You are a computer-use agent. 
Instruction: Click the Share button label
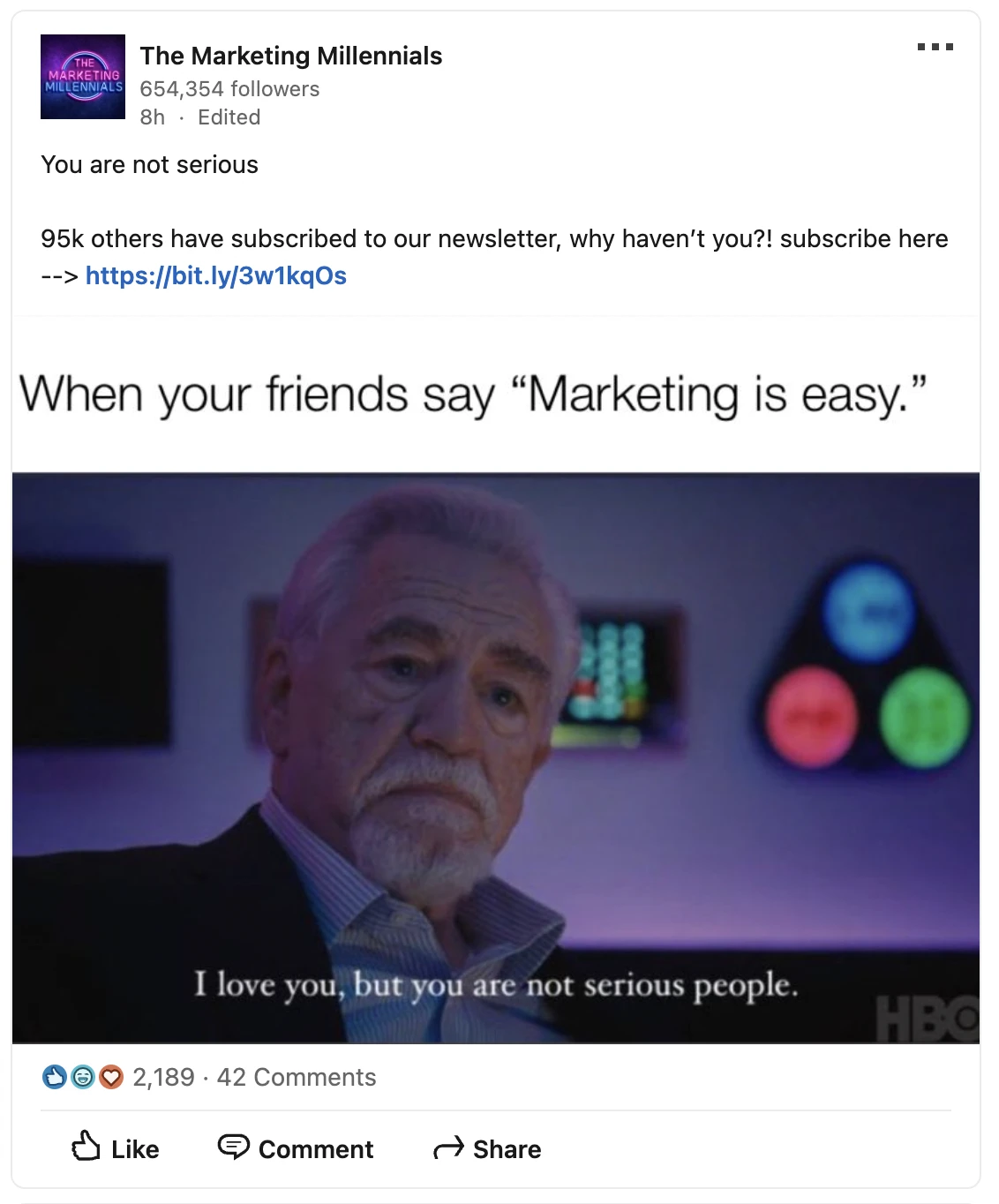click(507, 1149)
